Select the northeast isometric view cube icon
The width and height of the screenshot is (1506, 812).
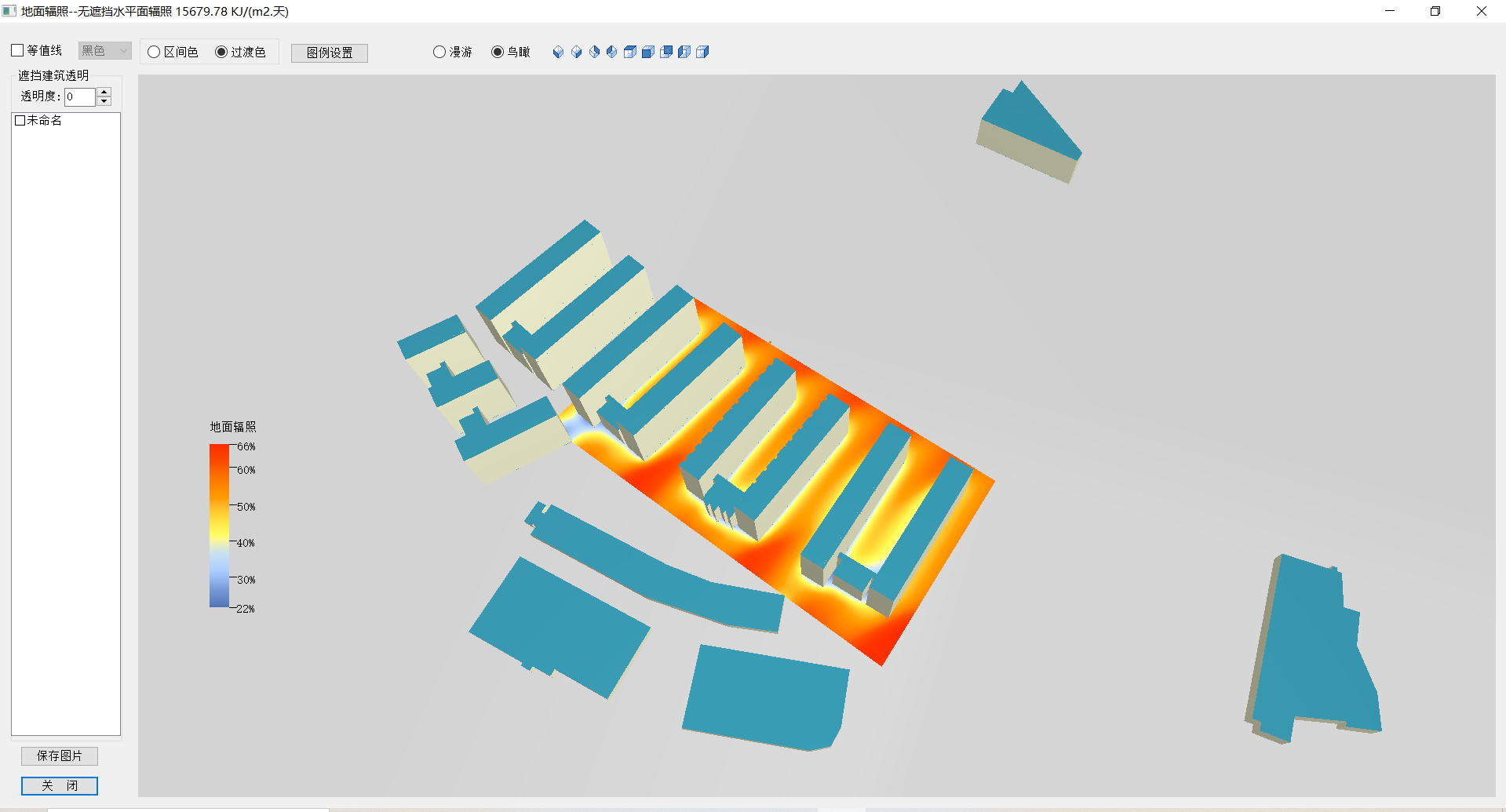[x=594, y=52]
